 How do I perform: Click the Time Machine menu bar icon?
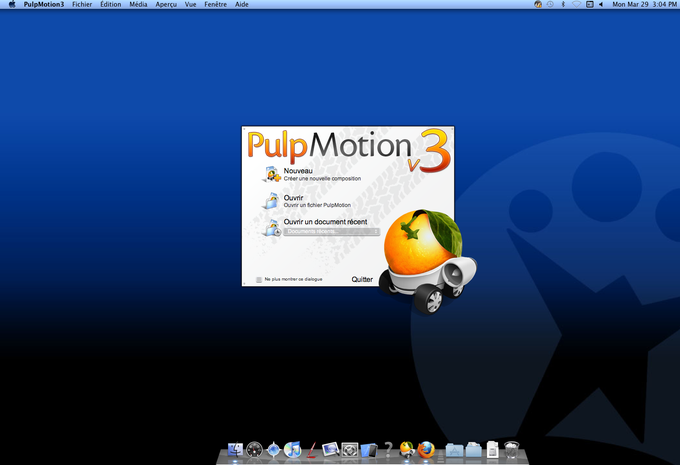point(550,4)
